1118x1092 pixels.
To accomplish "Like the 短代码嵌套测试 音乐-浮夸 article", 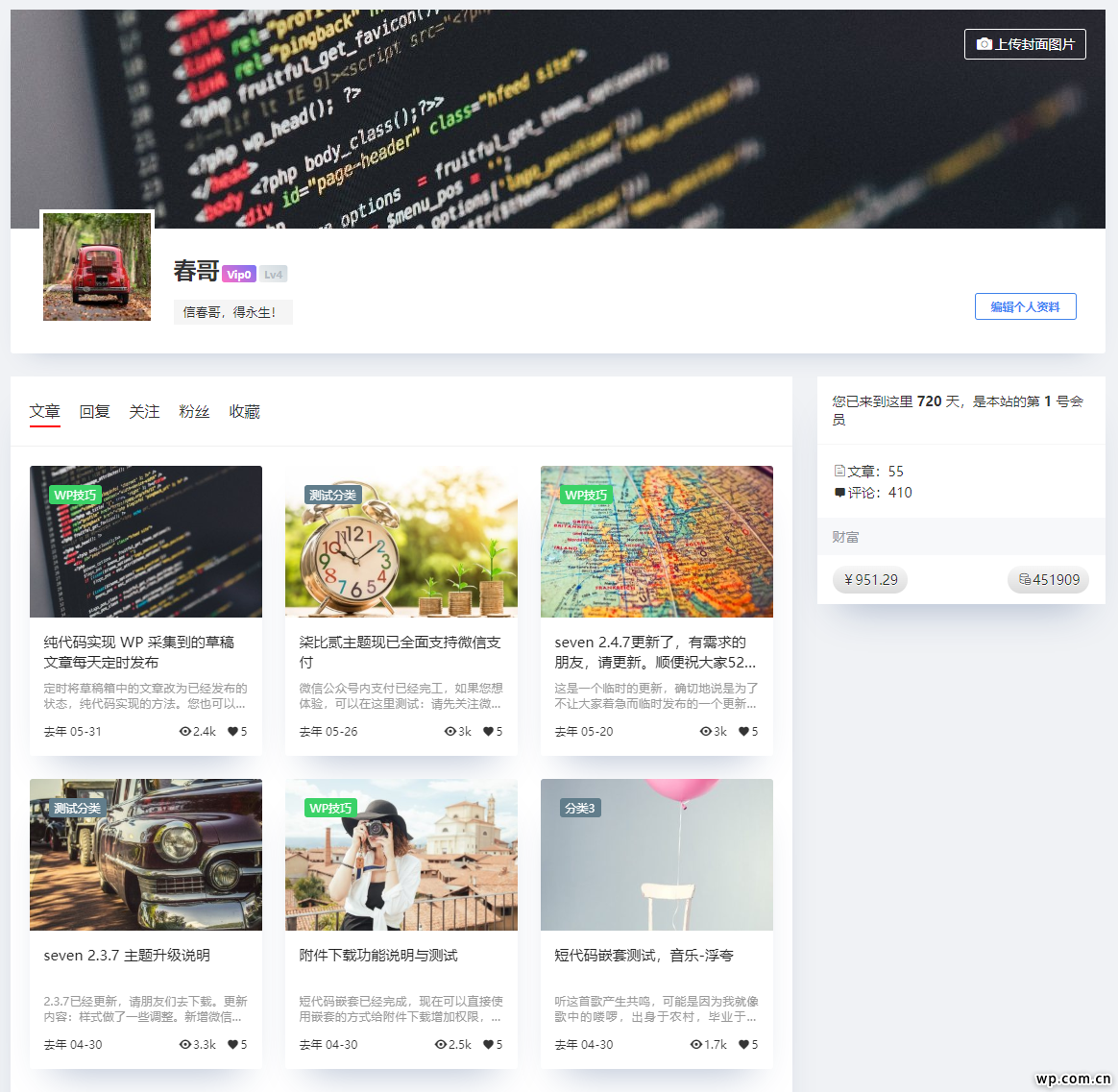I will pyautogui.click(x=743, y=1044).
